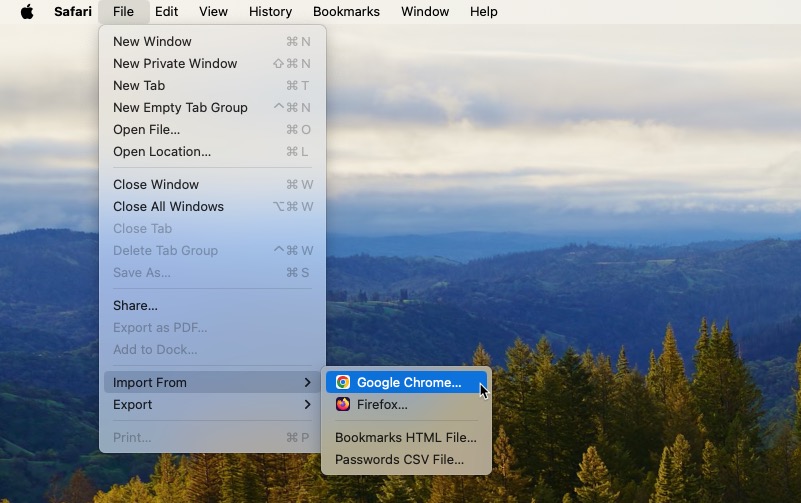Expand the Export submenu

coord(213,404)
